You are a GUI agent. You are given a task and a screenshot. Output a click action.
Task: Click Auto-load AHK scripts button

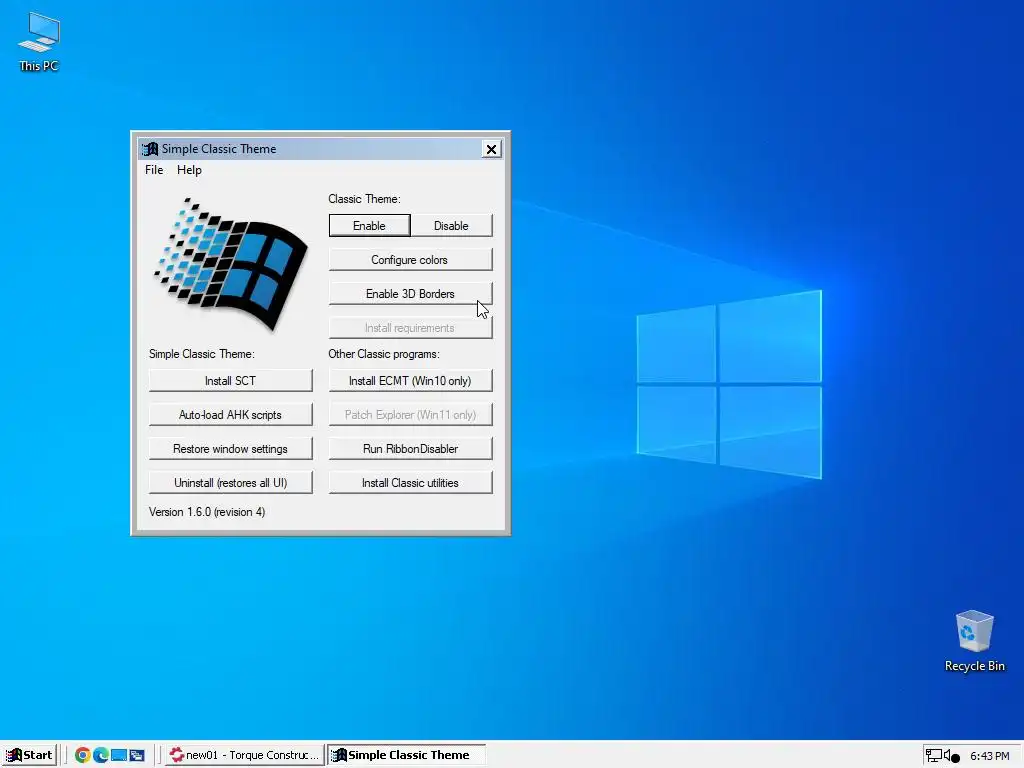231,415
